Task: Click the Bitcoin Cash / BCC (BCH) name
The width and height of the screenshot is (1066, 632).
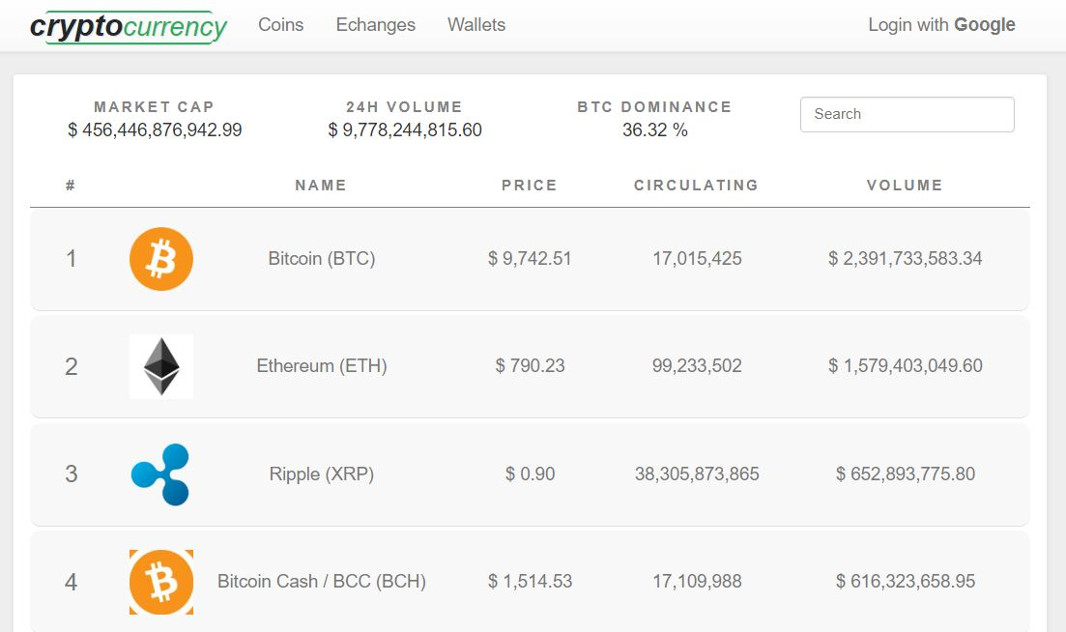Action: (322, 581)
